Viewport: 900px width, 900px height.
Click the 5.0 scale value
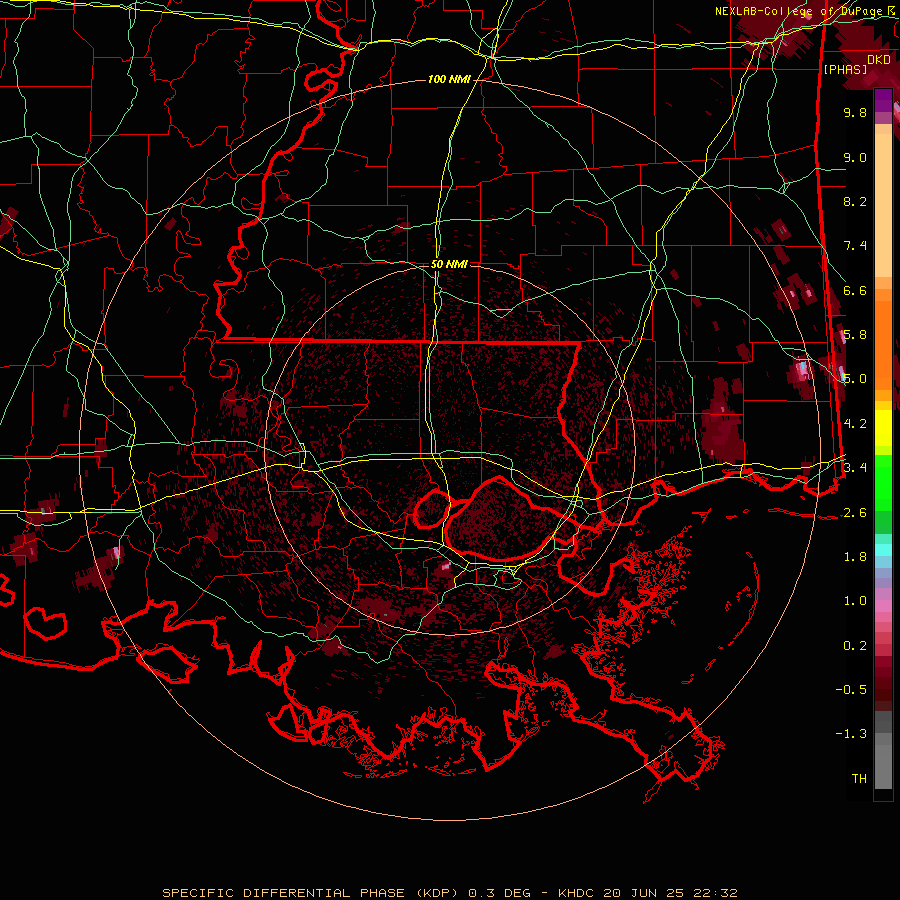coord(855,379)
